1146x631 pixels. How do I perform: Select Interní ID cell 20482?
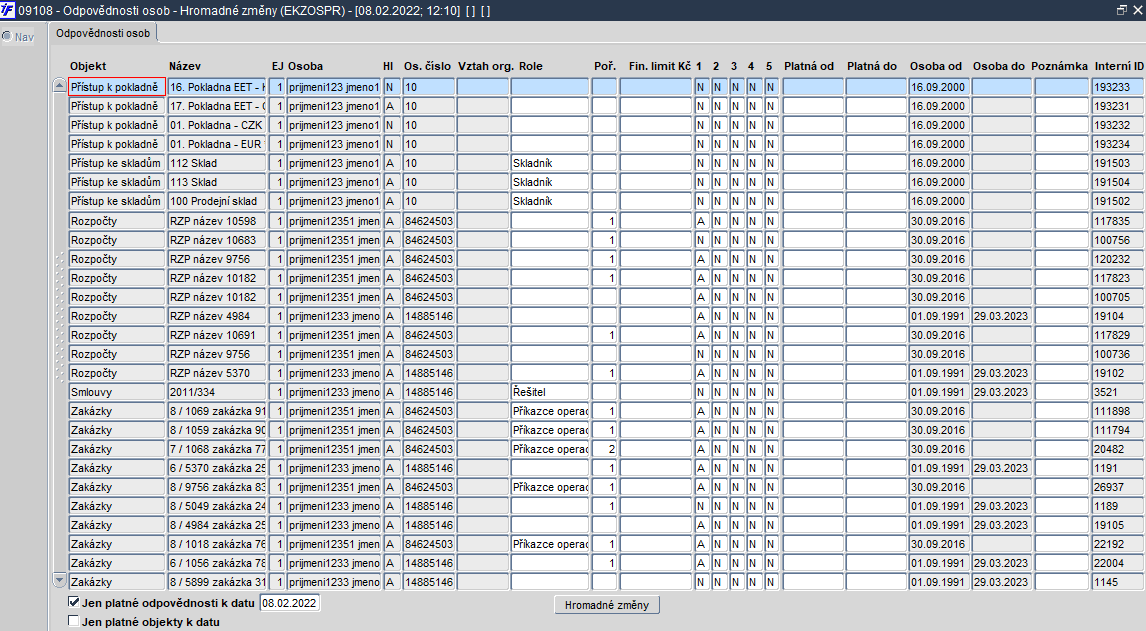pyautogui.click(x=1118, y=449)
